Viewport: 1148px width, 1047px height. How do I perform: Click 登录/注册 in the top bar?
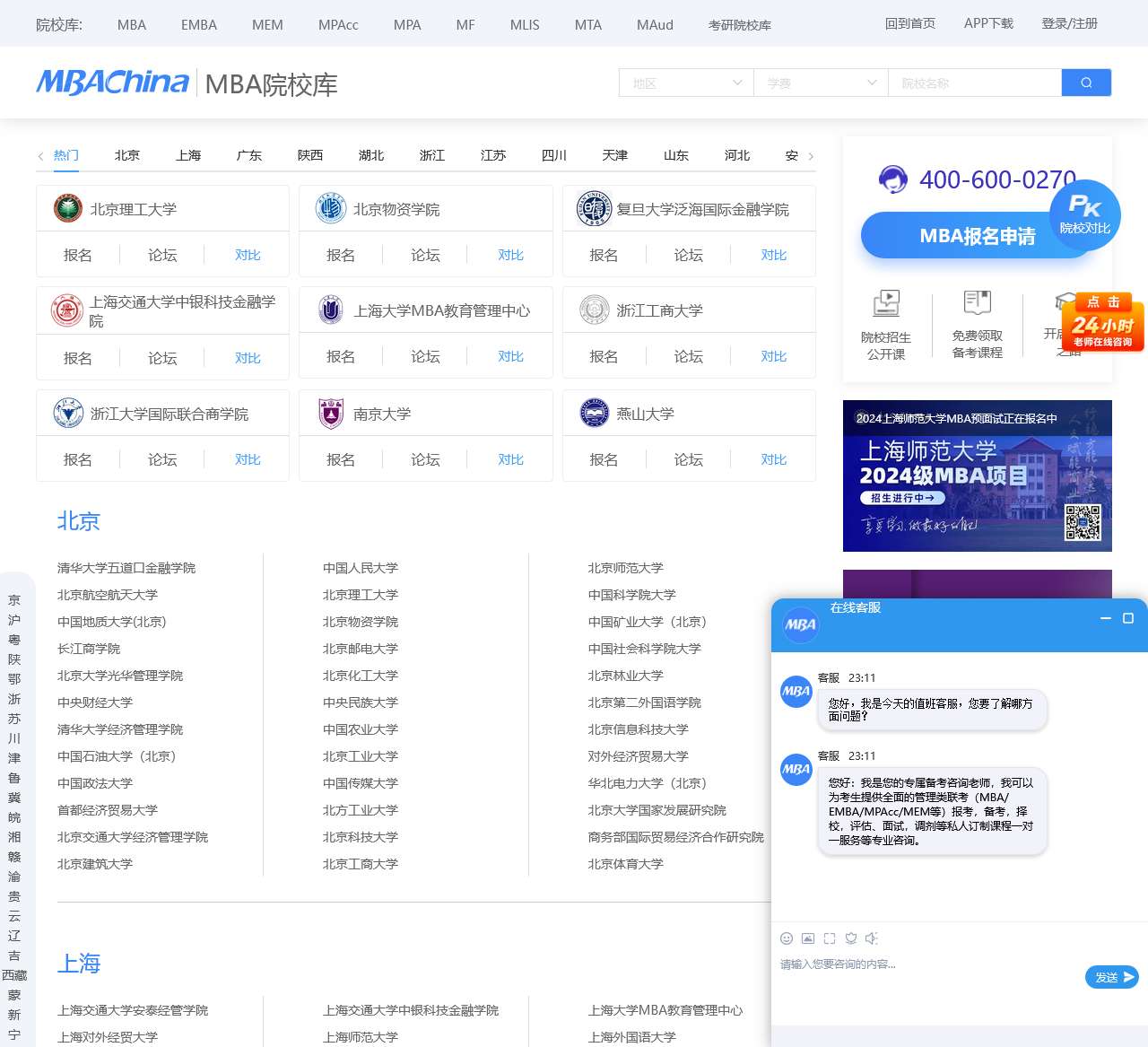1069,23
